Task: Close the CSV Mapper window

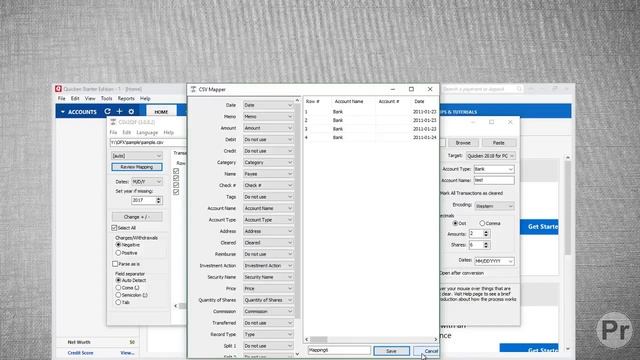Action: pos(430,89)
